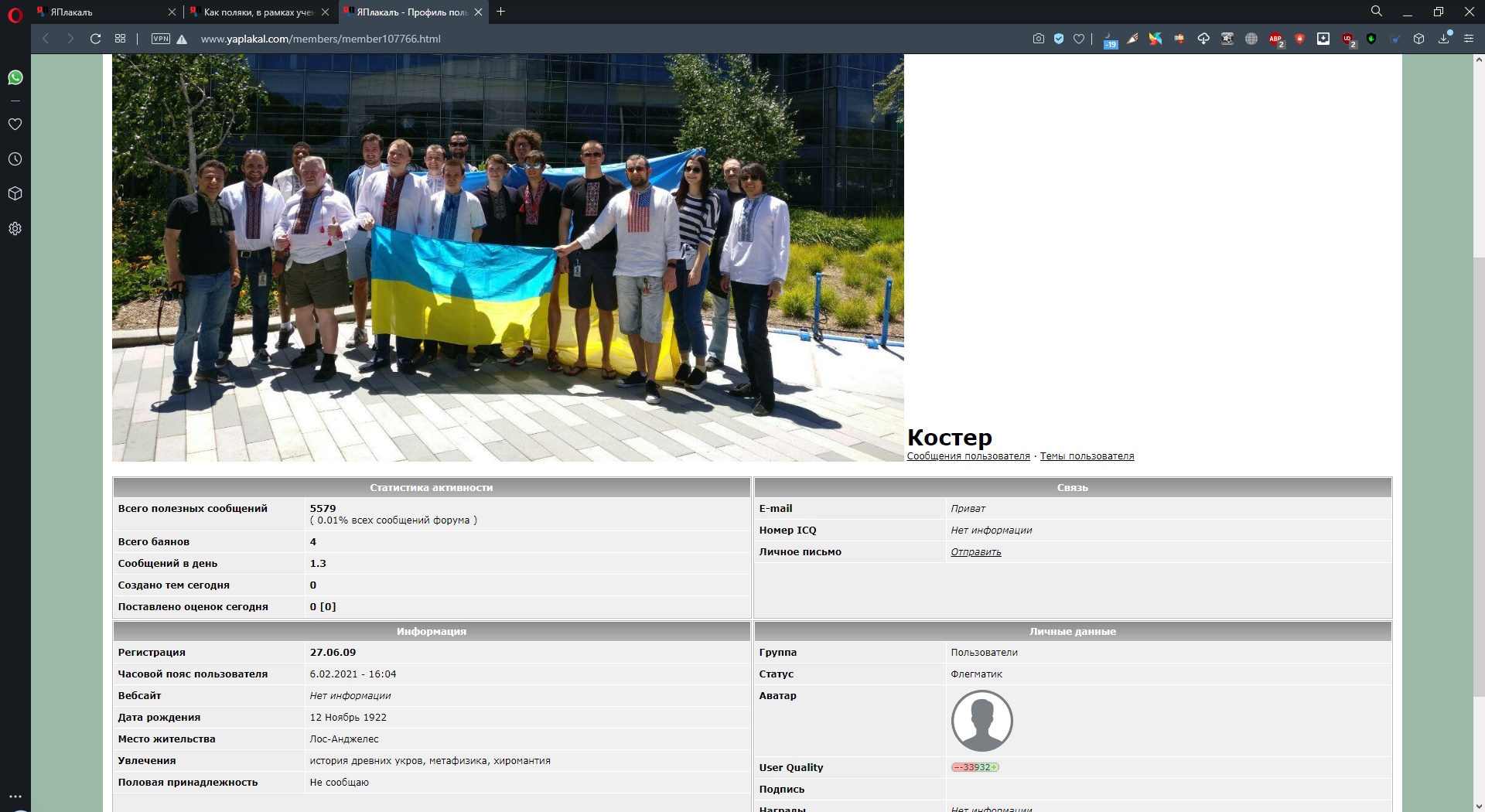Screen dimensions: 1485x812
Task: Add the page to bookmarks with the toolbar heart
Action: click(1079, 39)
